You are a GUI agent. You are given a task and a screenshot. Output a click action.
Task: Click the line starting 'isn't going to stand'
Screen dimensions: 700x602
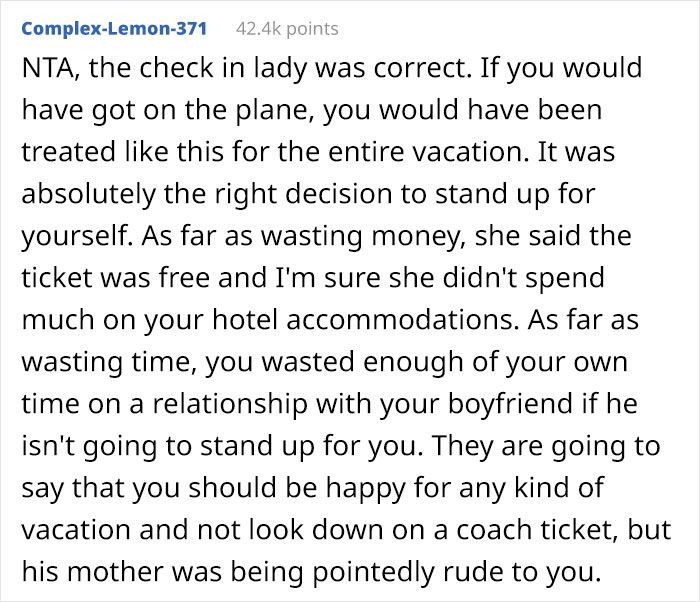pos(341,446)
